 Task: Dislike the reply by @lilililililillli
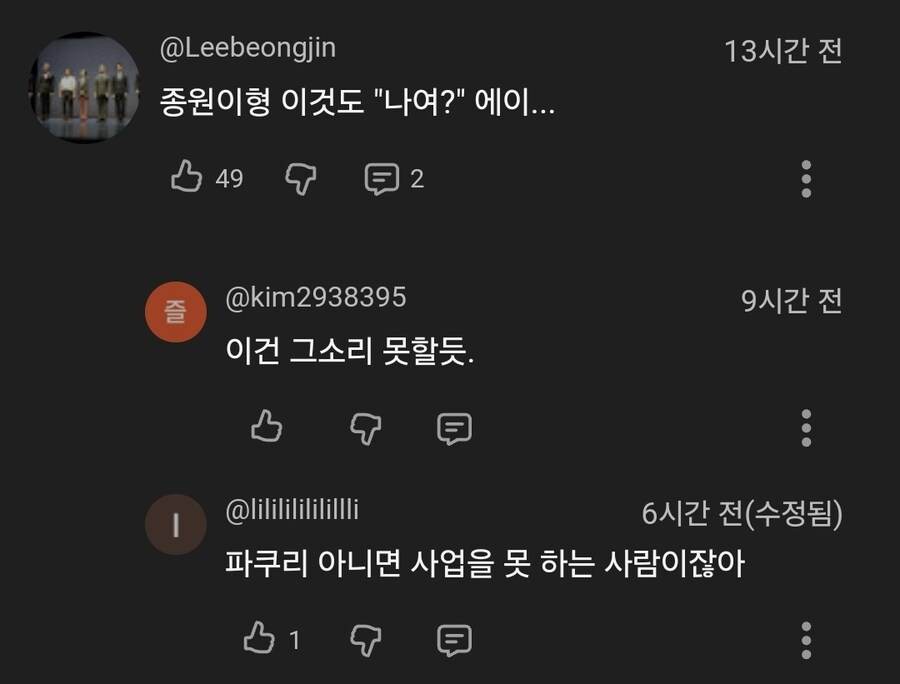pyautogui.click(x=366, y=638)
